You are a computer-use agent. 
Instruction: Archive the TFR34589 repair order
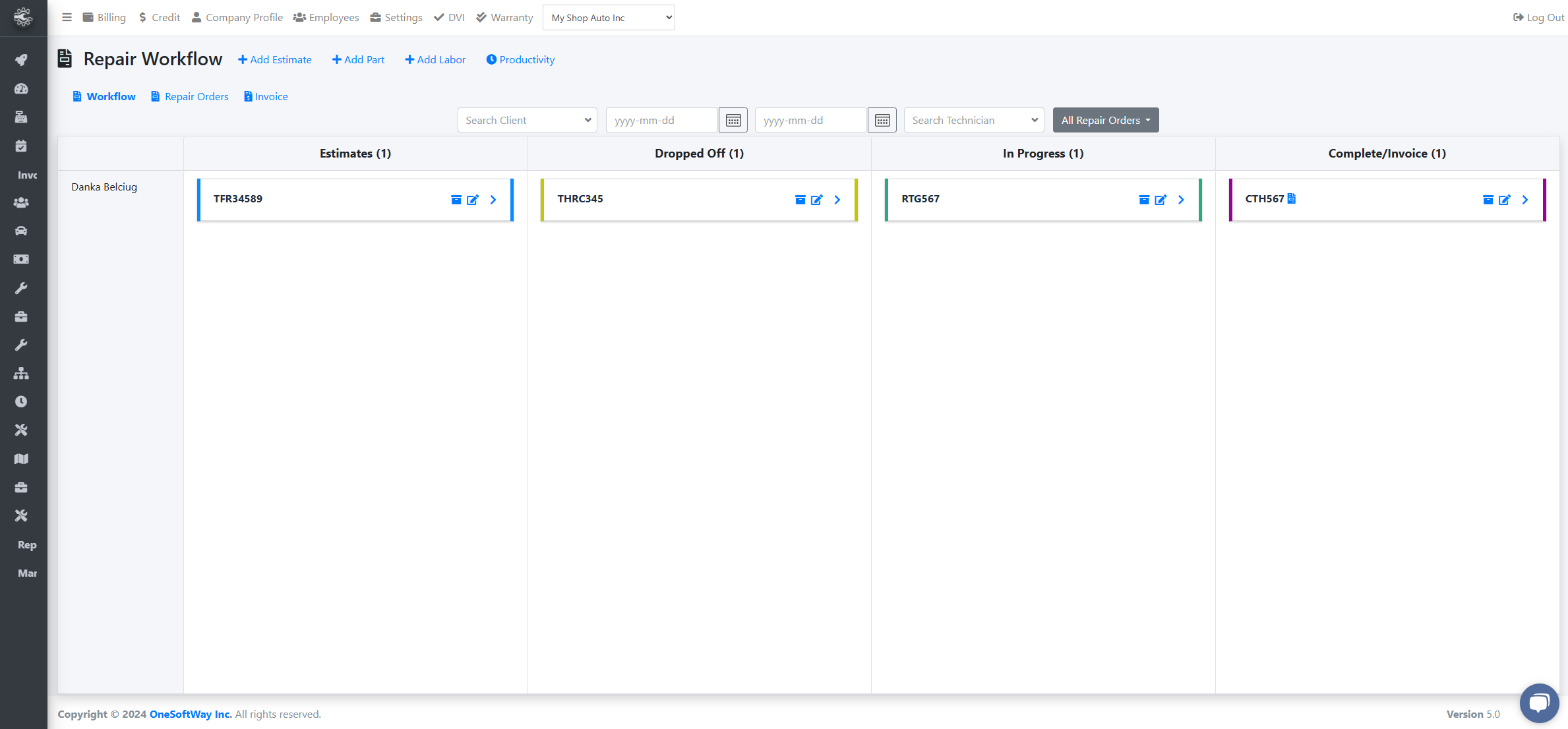456,200
